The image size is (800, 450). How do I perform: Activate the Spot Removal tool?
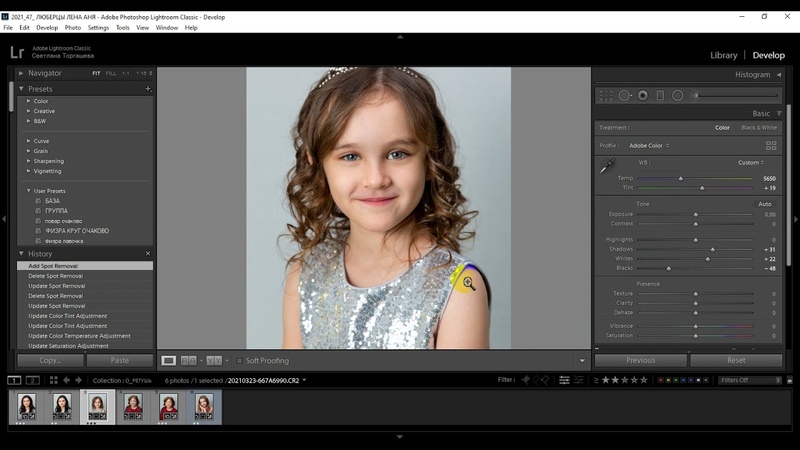(624, 95)
